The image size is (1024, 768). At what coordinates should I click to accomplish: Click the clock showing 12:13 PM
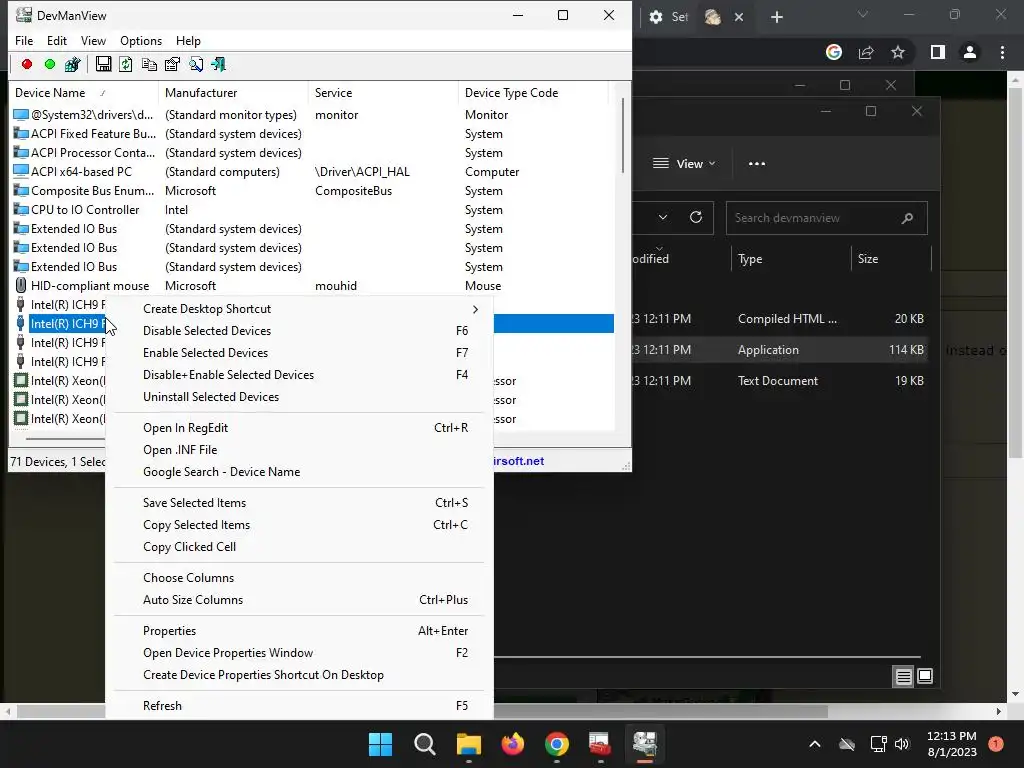coord(952,736)
